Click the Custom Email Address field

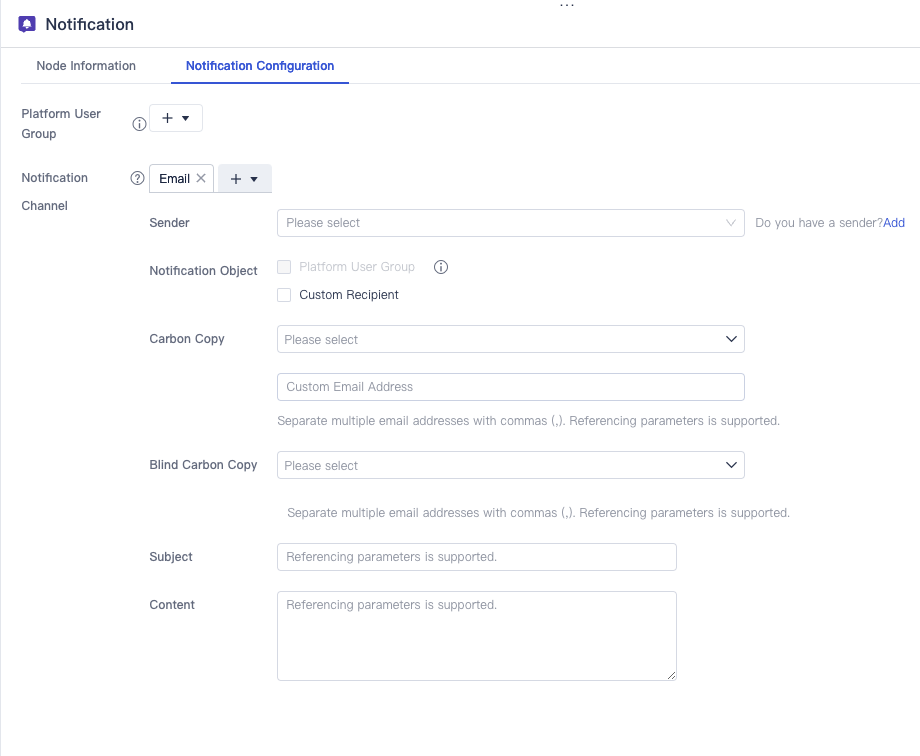pyautogui.click(x=510, y=387)
